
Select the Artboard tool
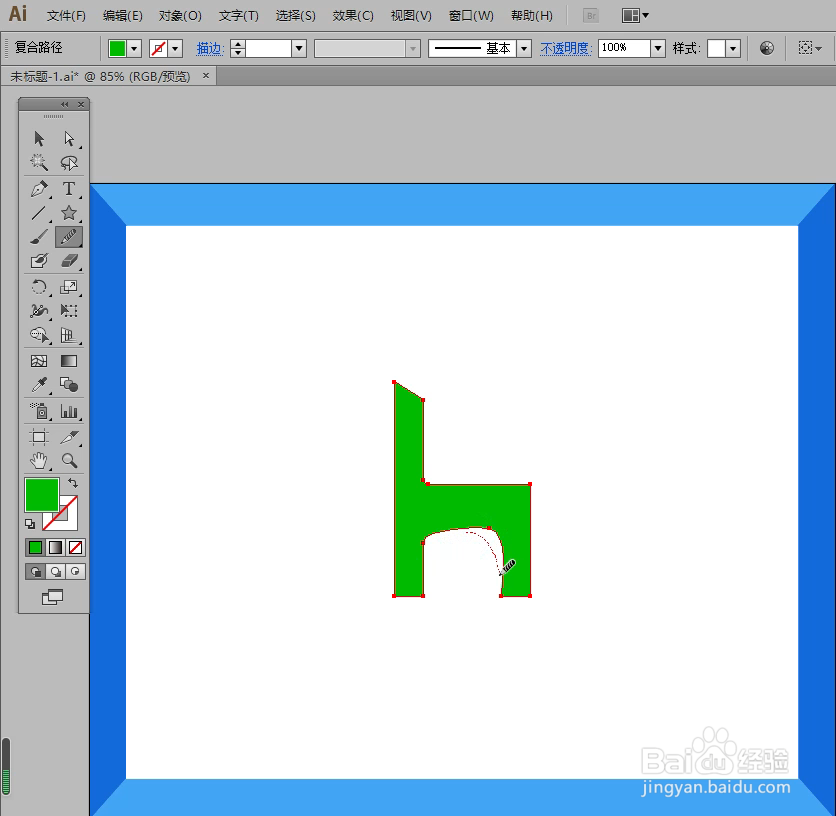(x=39, y=437)
